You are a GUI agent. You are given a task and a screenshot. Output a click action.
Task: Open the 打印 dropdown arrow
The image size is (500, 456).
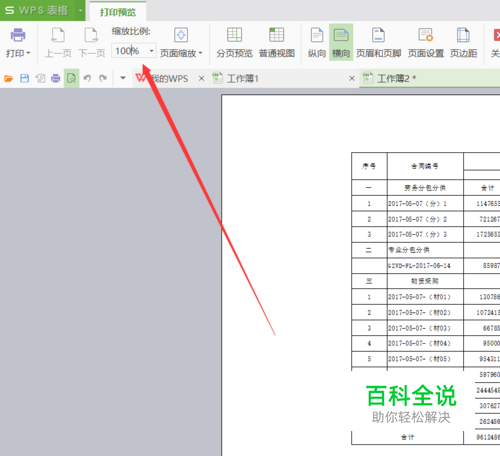pyautogui.click(x=28, y=53)
